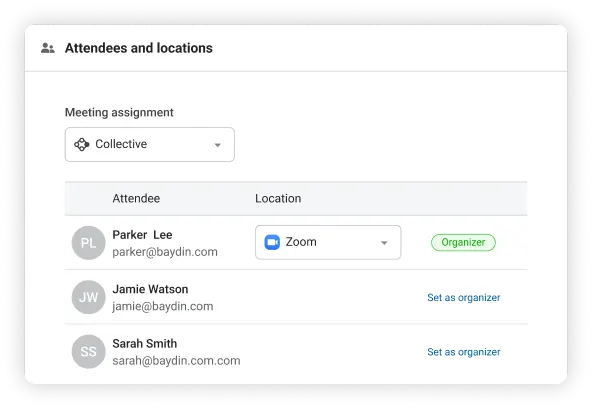Screen dimensions: 592x408
Task: Click jamie@baydin.com email address
Action: click(163, 306)
